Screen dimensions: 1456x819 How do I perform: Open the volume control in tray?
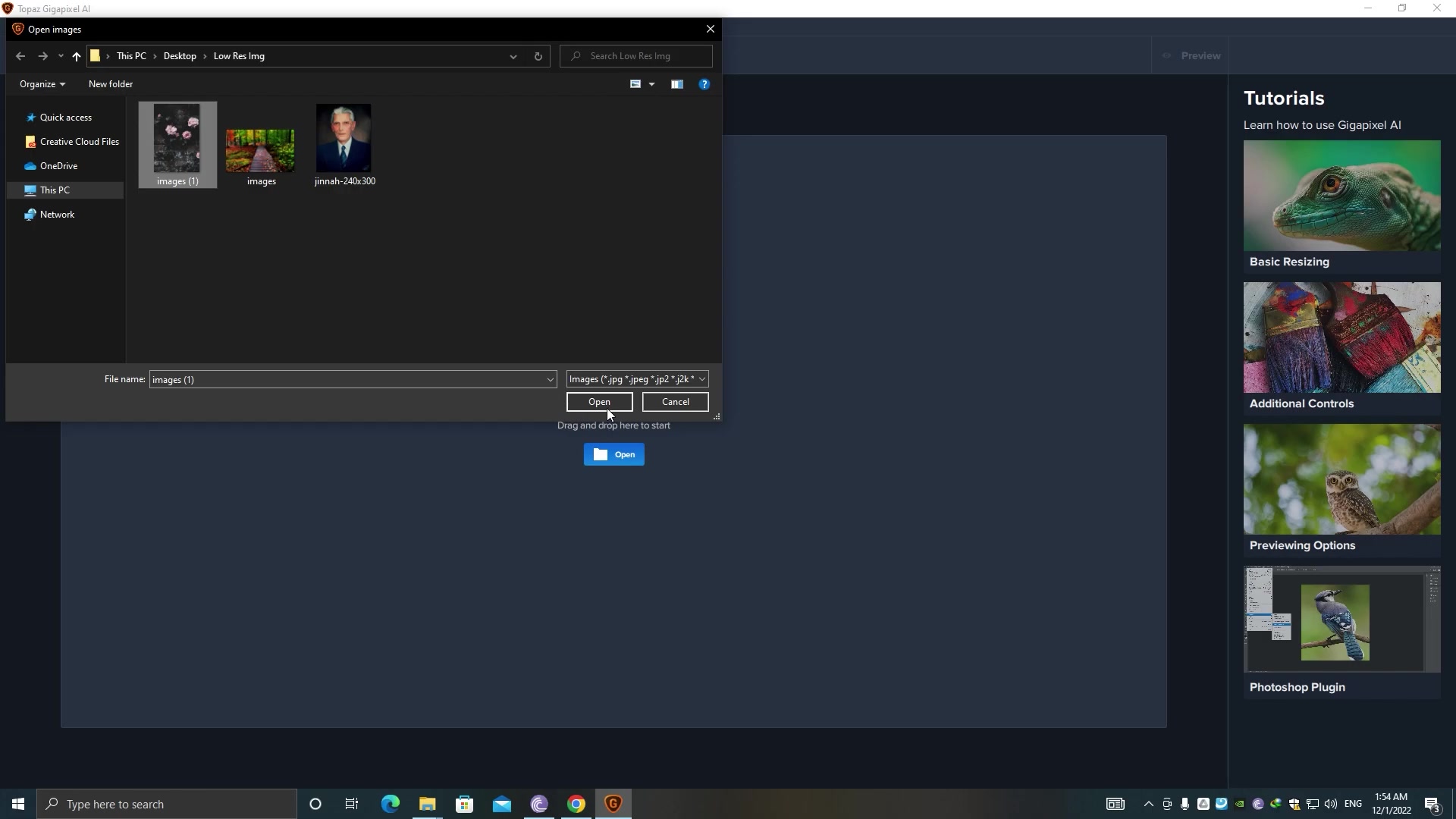[x=1331, y=804]
